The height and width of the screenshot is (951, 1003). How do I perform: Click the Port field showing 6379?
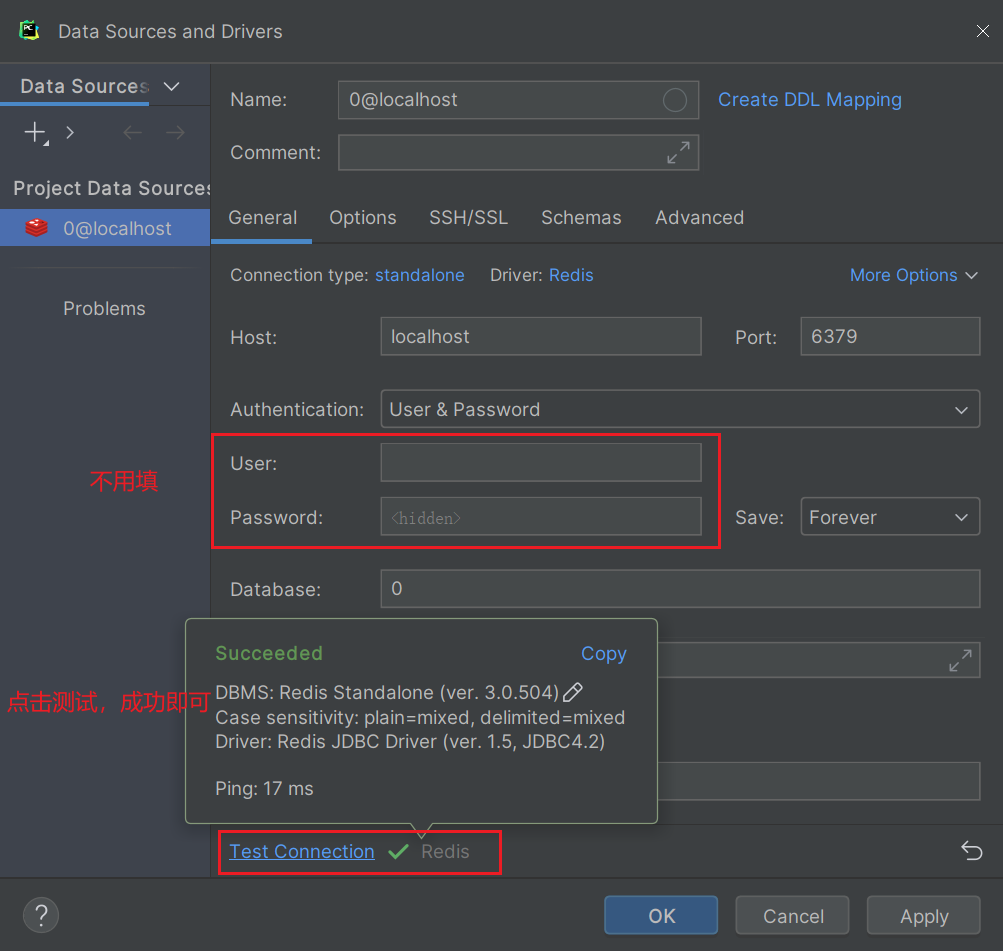(890, 336)
